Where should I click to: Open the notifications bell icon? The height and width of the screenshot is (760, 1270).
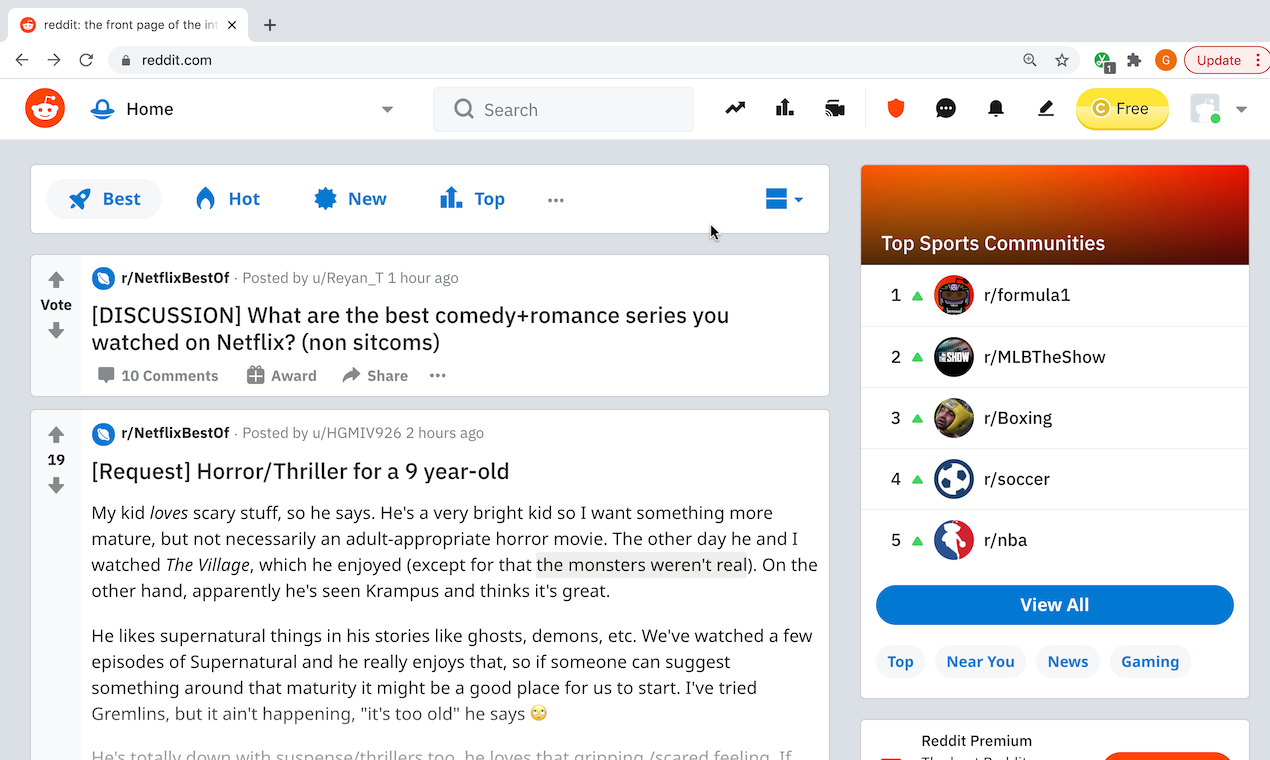point(996,108)
